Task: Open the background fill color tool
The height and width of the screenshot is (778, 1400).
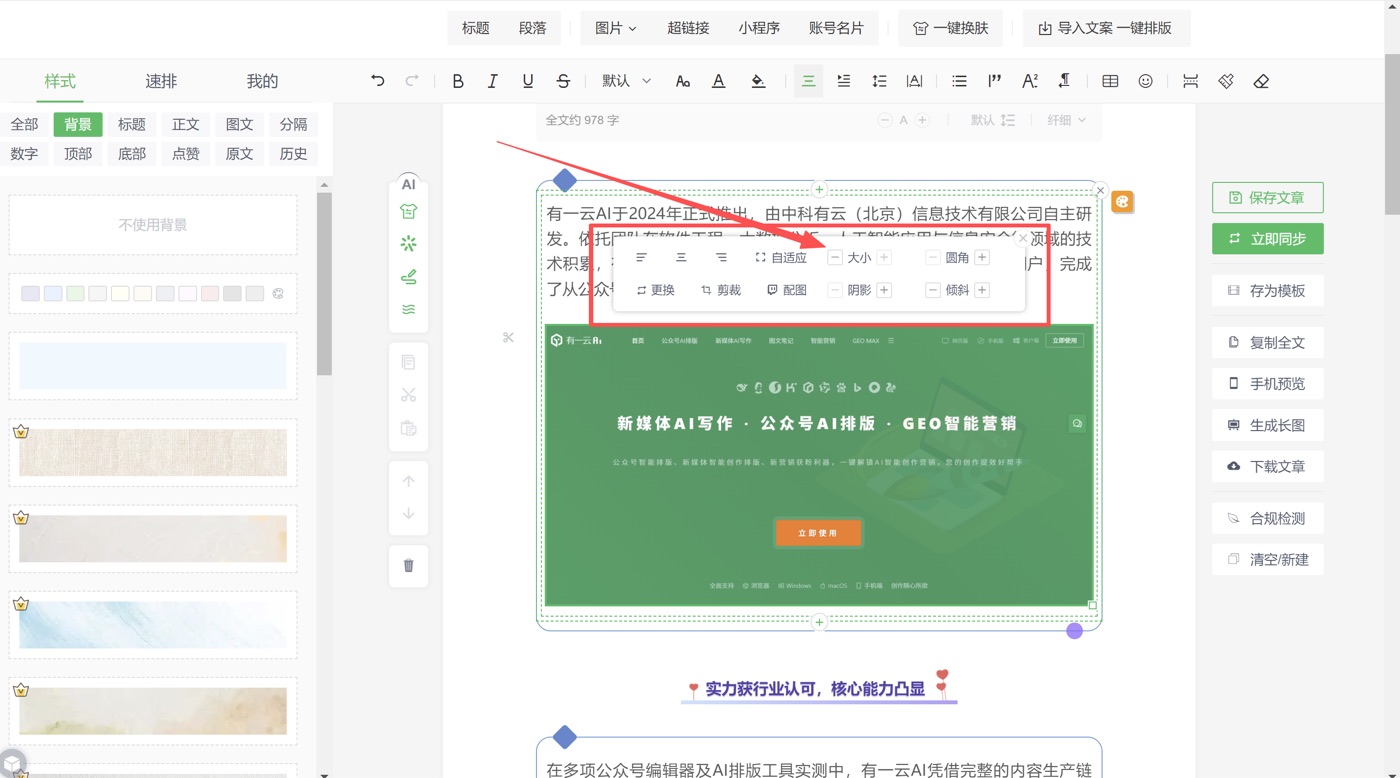Action: [758, 81]
